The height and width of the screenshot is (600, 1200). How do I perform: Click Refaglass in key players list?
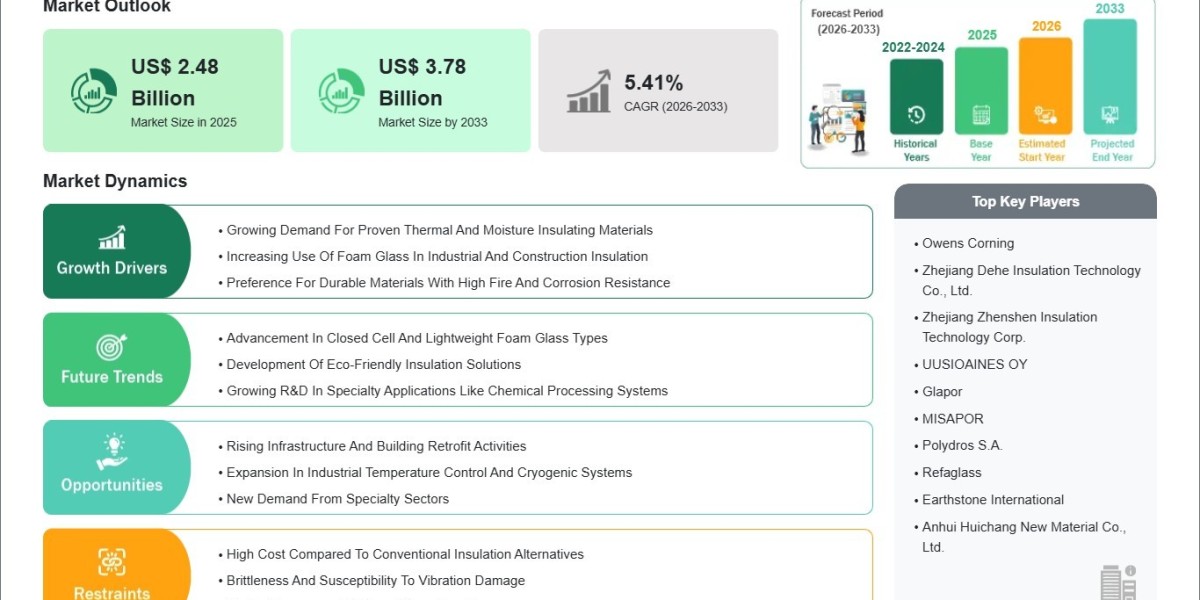[952, 472]
